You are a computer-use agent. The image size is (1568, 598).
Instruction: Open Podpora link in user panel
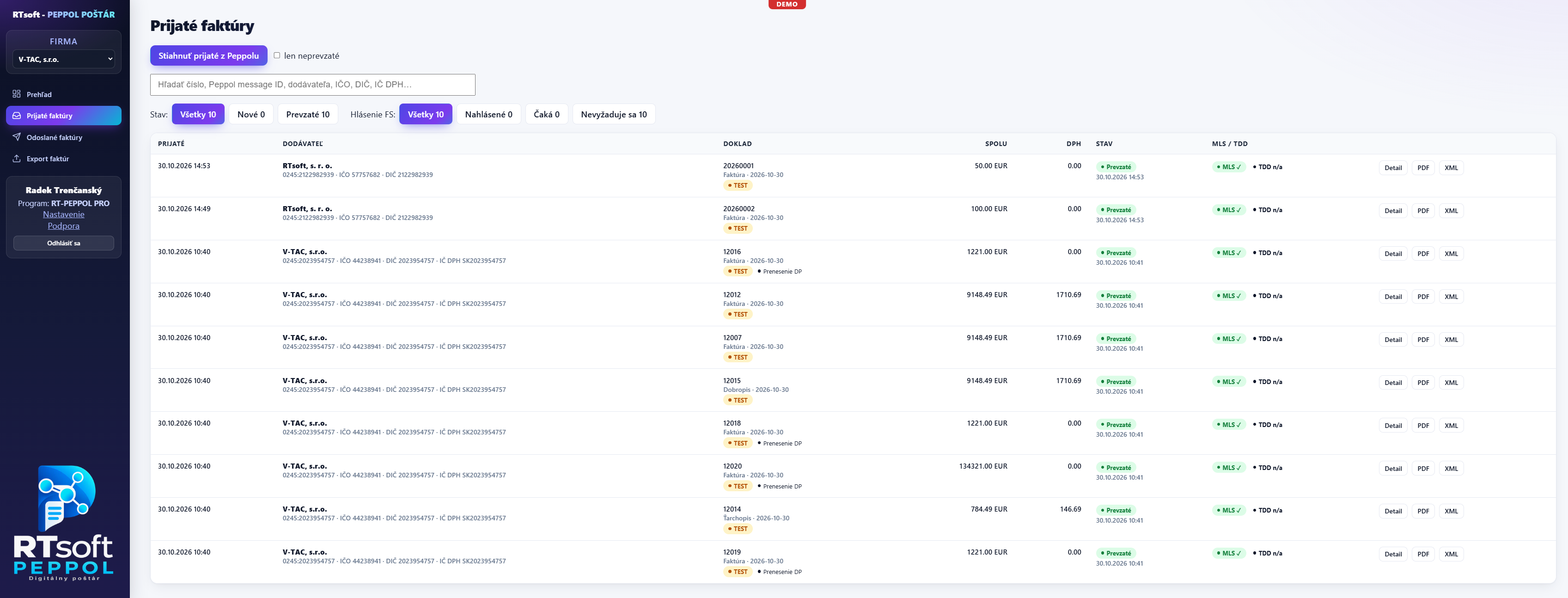[x=63, y=226]
